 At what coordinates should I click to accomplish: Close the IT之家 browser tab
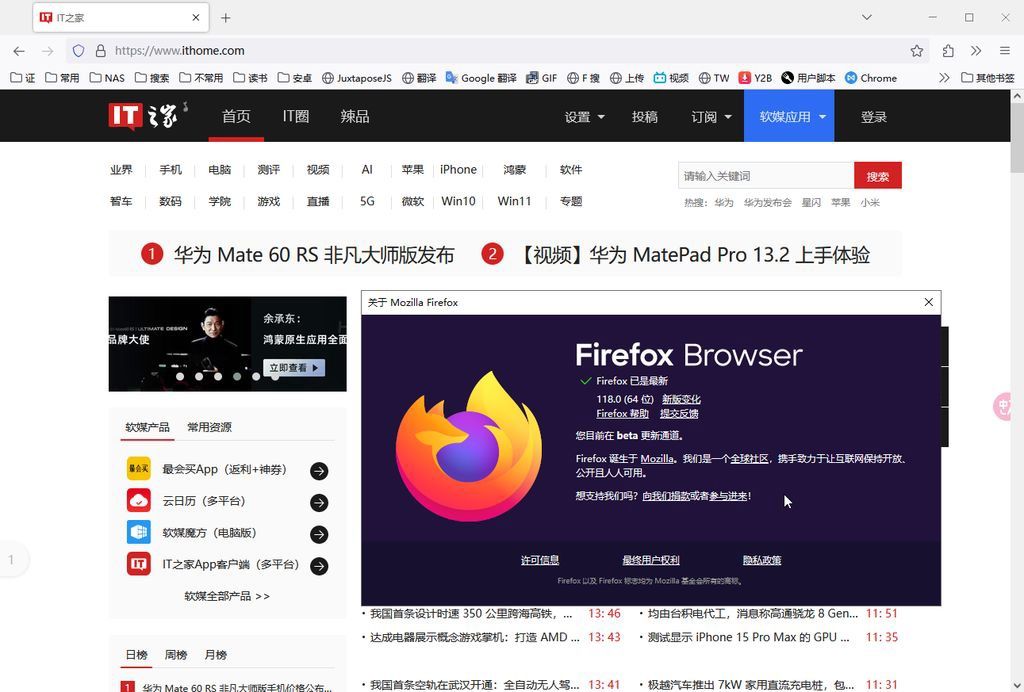click(x=196, y=18)
